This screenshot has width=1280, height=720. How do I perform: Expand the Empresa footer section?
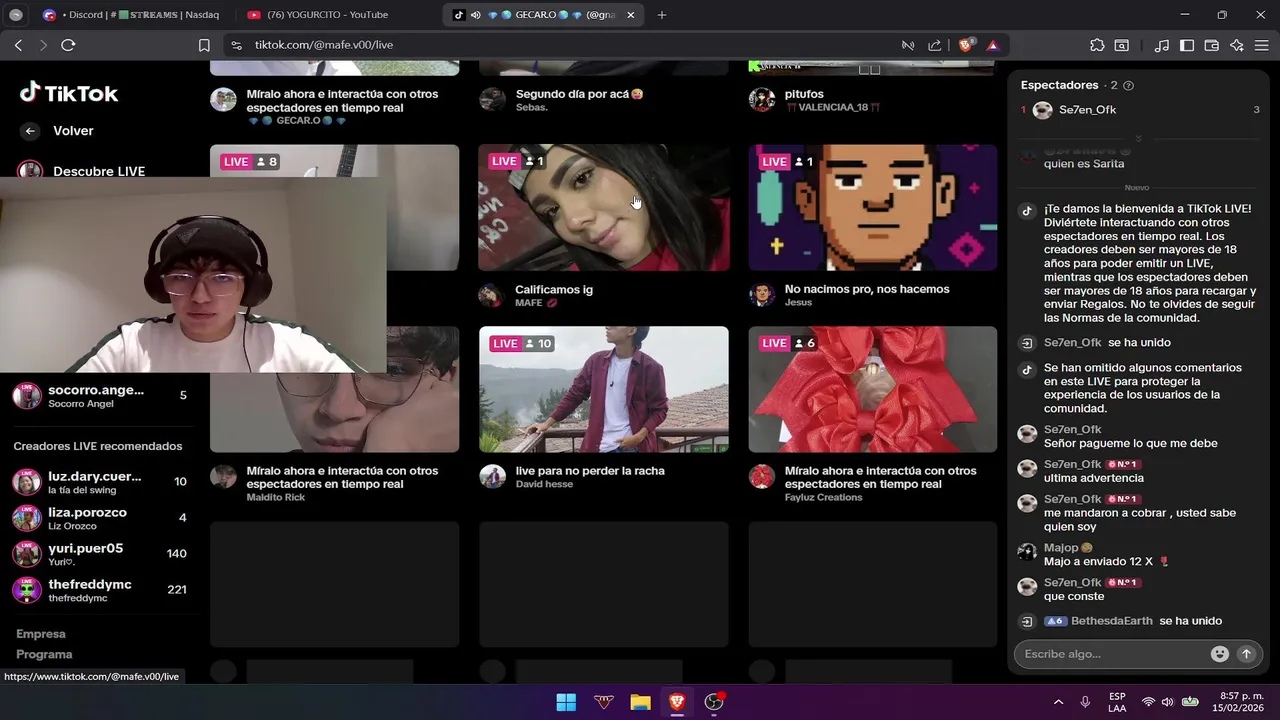tap(41, 634)
